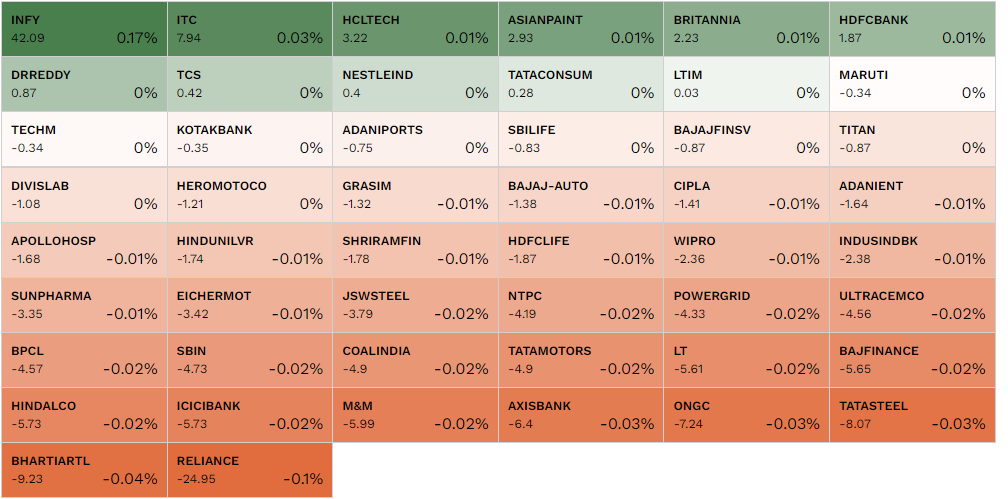Select the RELIANCE stock tile
This screenshot has width=1008, height=499.
tap(249, 470)
